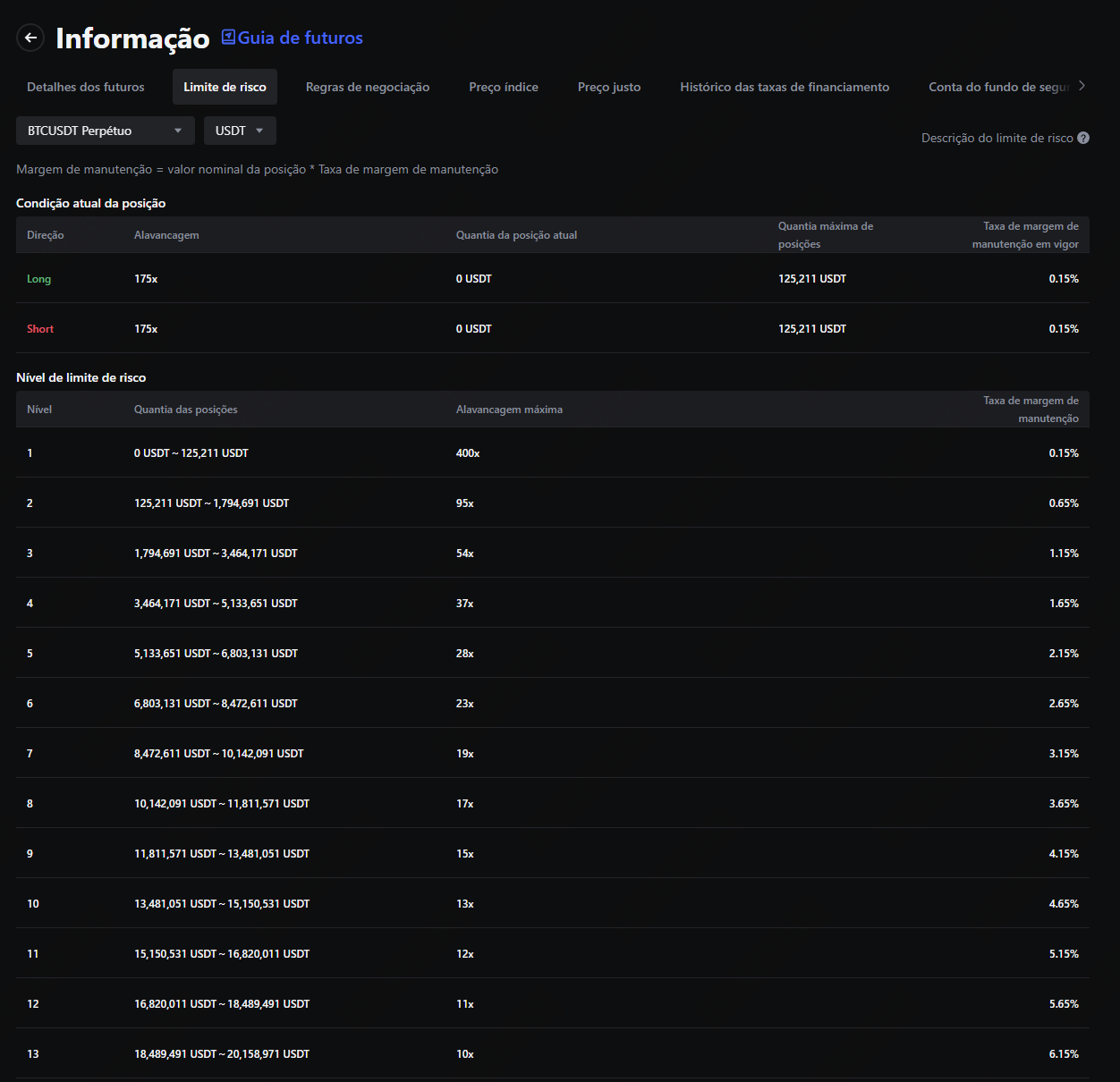Click the 400x maximum leverage value
1120x1082 pixels.
click(468, 453)
